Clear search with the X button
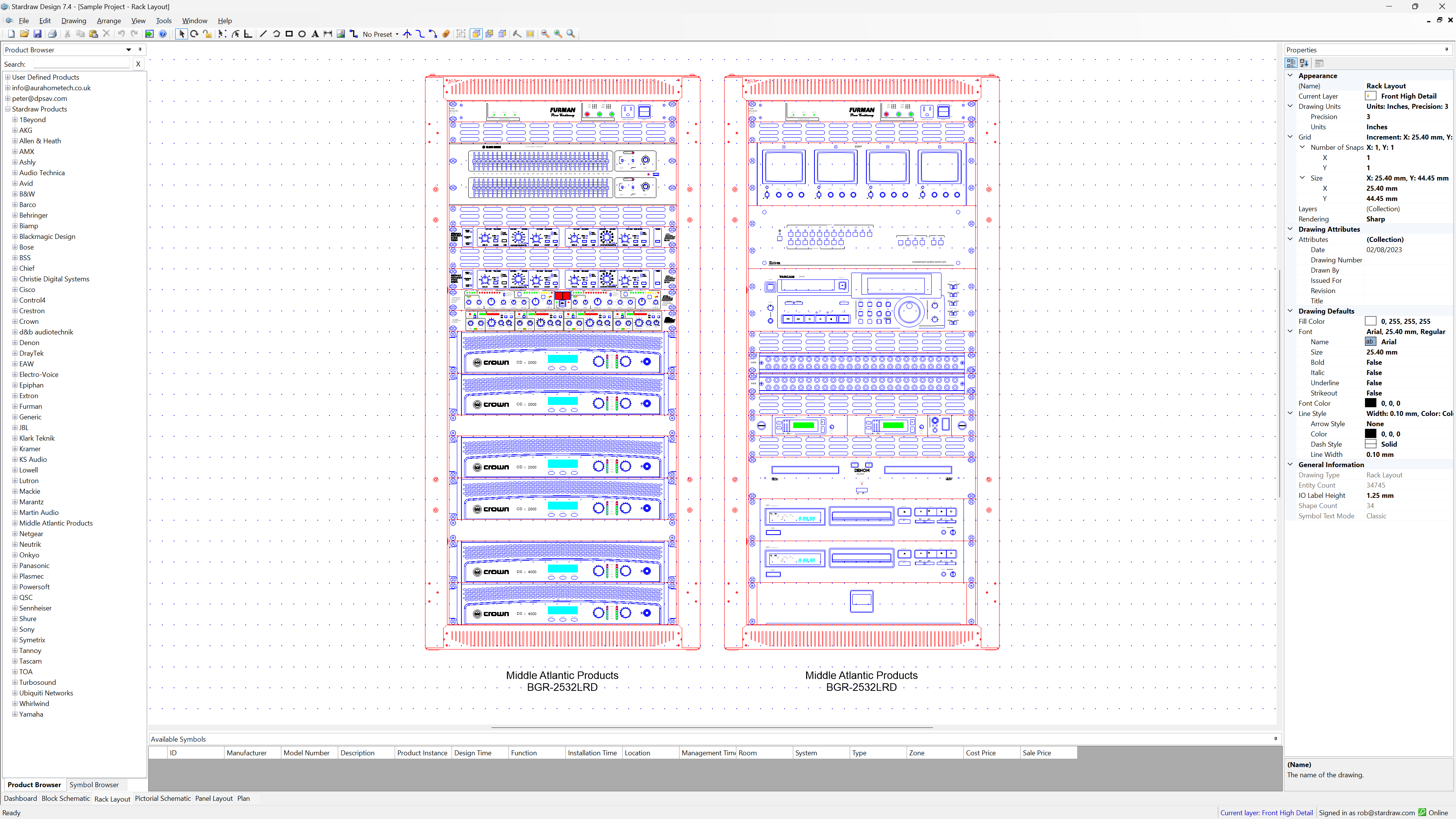The image size is (1456, 819). 138,64
